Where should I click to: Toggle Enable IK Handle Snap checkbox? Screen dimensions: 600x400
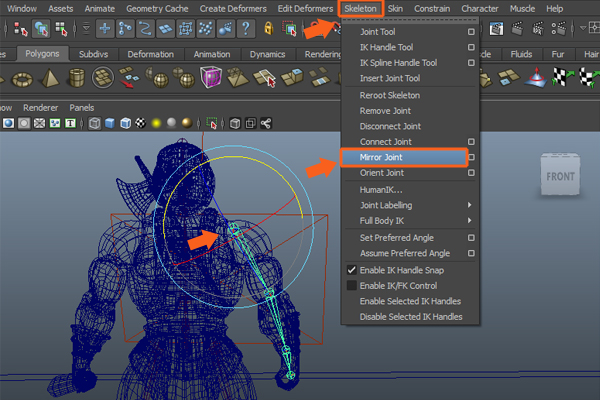click(351, 270)
